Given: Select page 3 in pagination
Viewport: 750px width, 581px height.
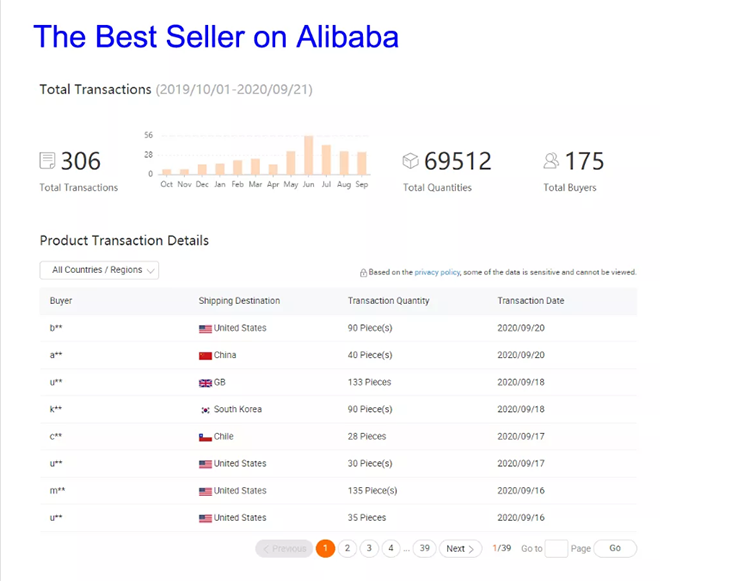Looking at the screenshot, I should coord(369,549).
